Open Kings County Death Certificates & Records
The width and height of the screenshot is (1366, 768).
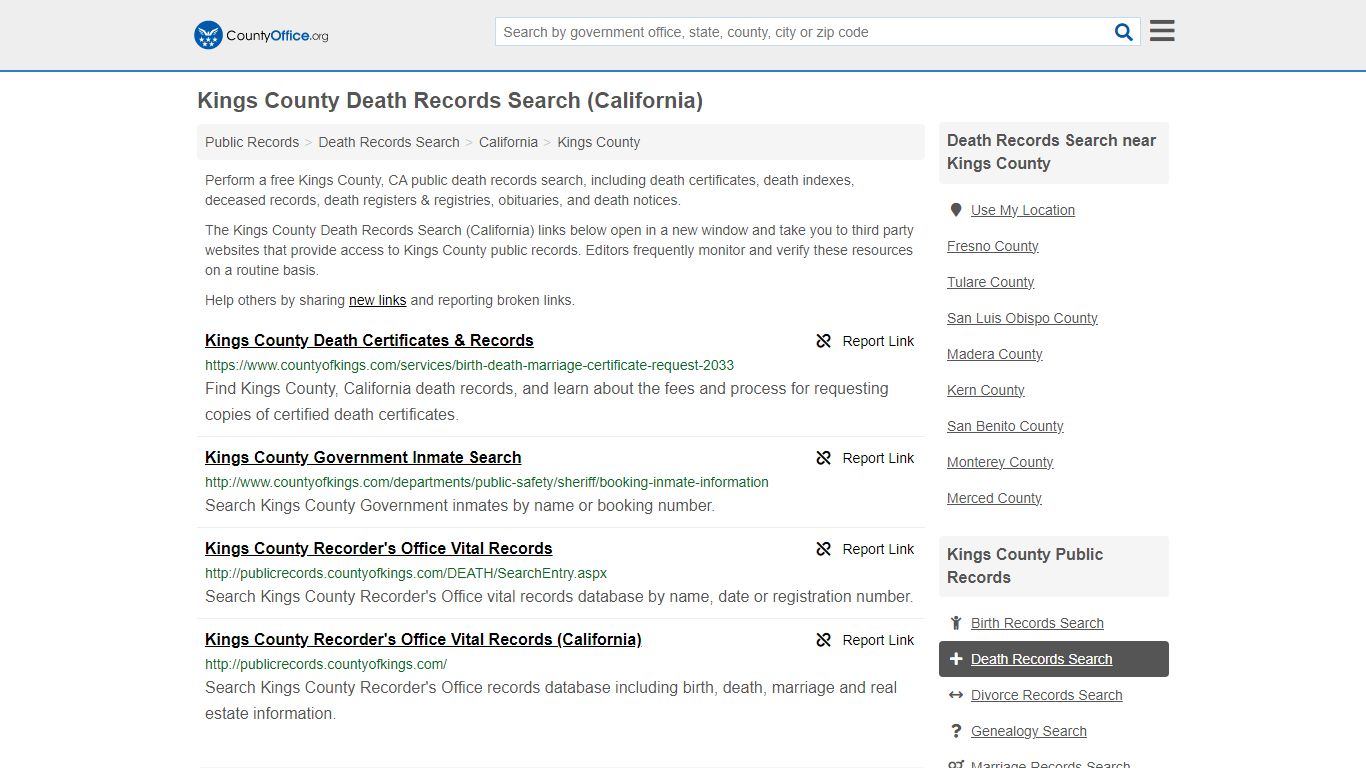369,340
